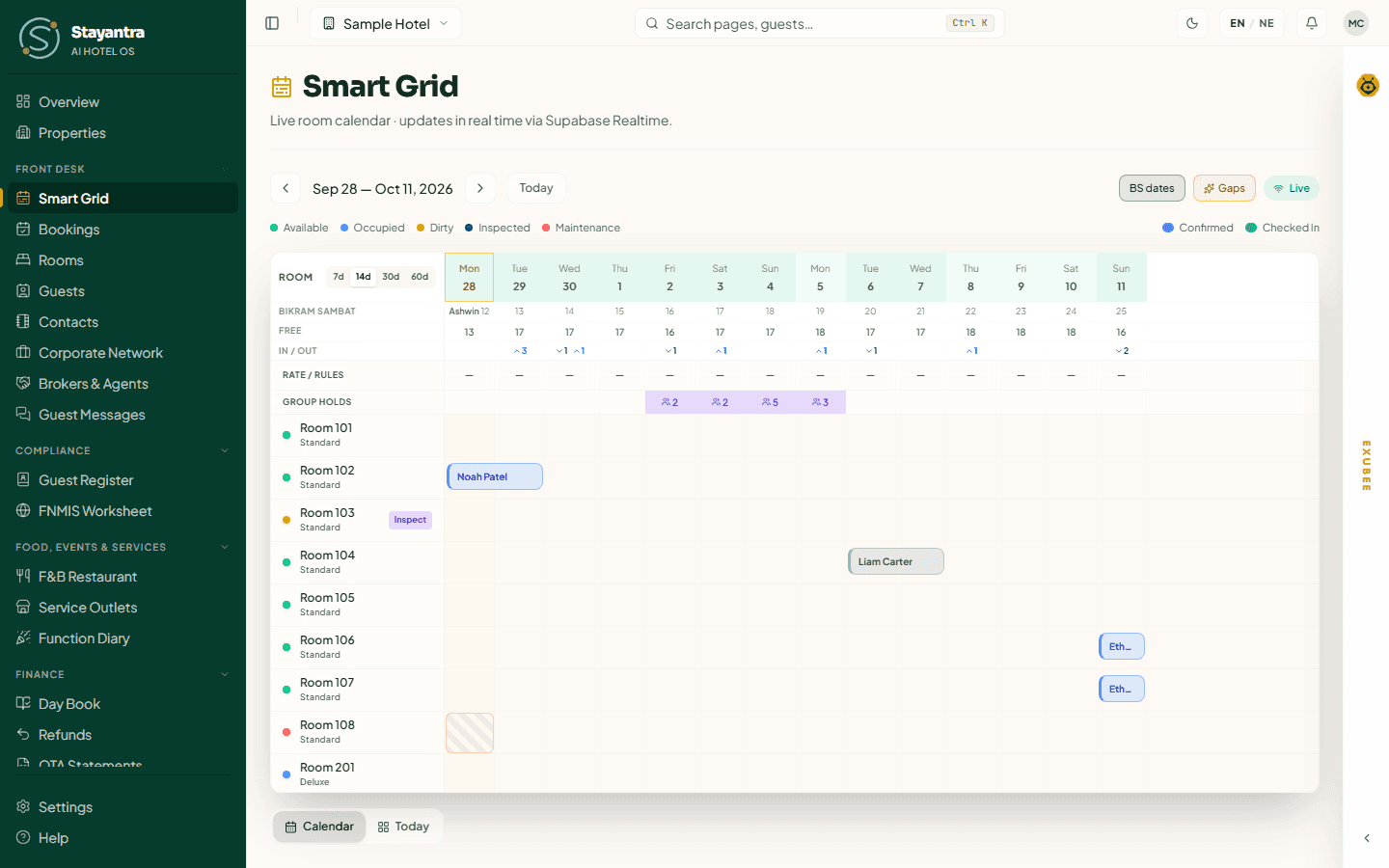The height and width of the screenshot is (868, 1389).
Task: Click the Stayantra logo
Action: pyautogui.click(x=40, y=39)
